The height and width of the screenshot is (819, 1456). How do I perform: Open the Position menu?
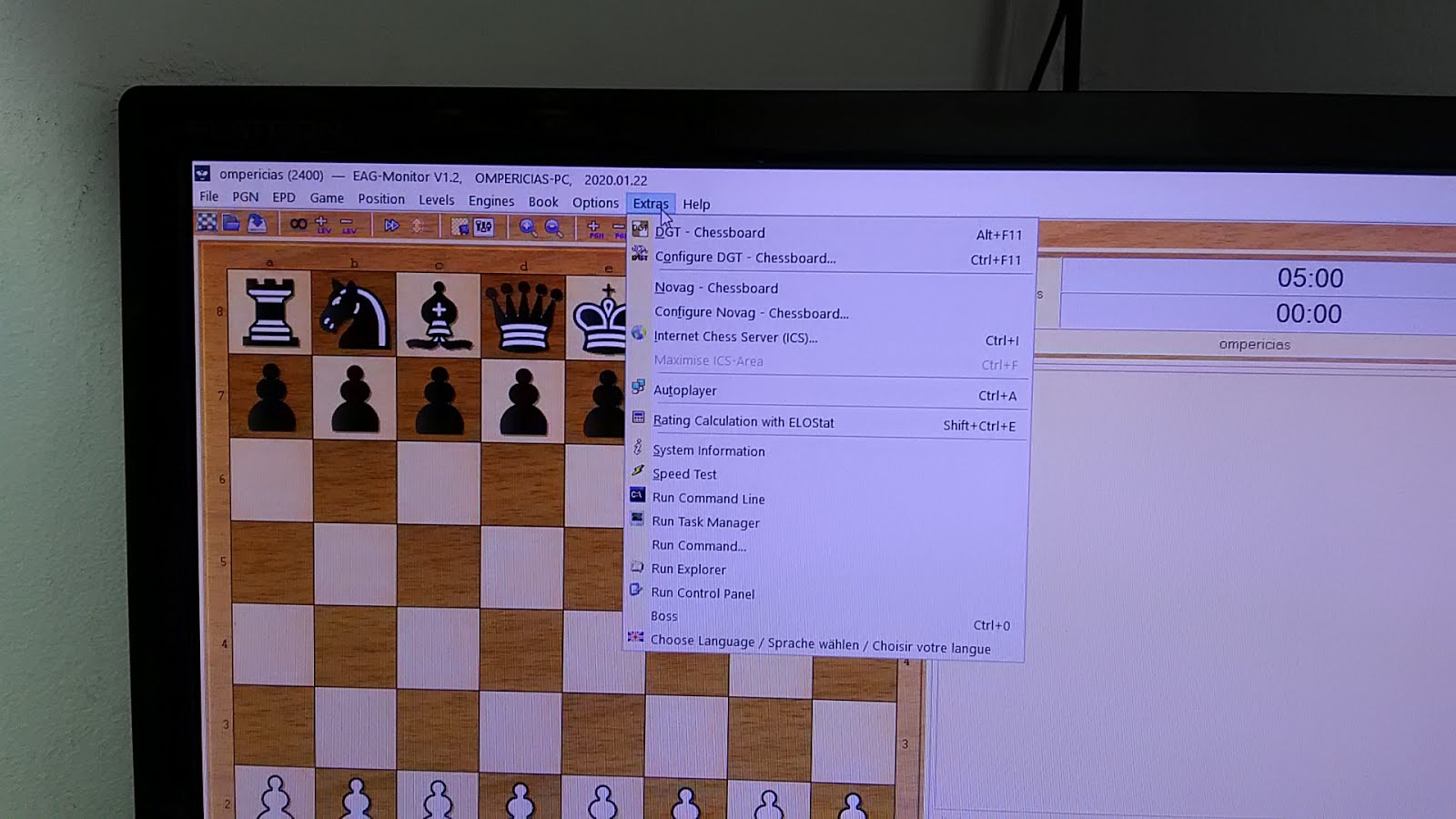point(381,198)
